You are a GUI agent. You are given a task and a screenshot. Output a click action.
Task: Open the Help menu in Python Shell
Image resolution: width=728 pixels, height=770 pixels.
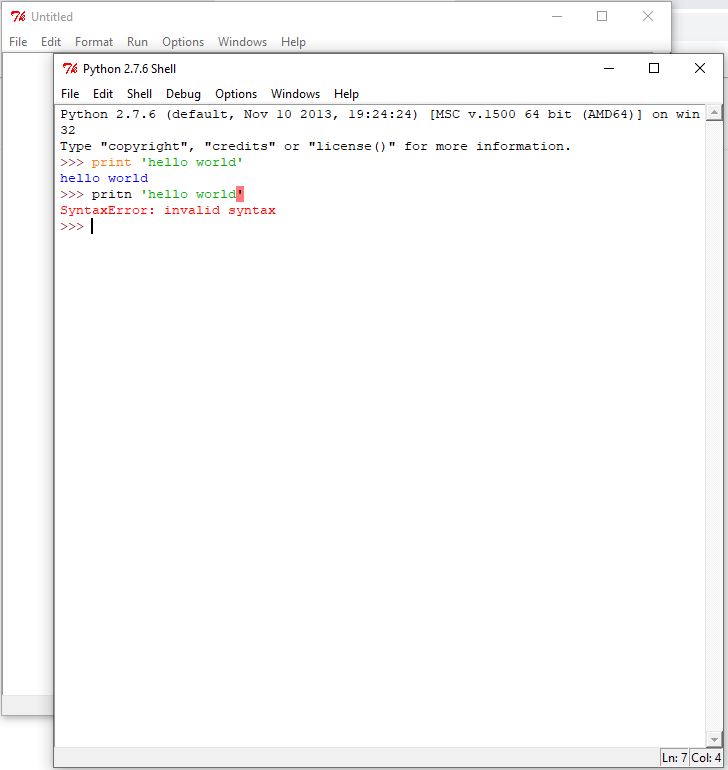[346, 94]
